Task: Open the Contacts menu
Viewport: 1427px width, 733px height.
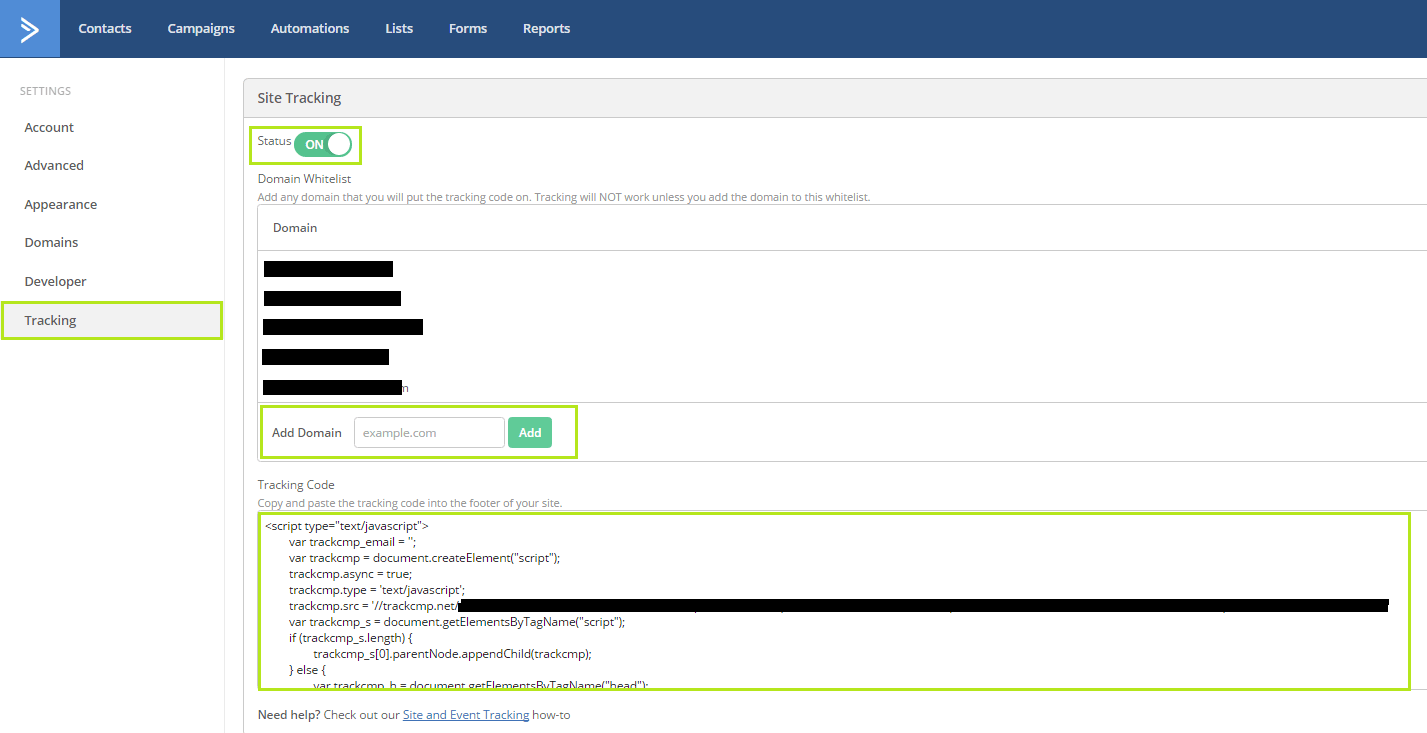Action: (x=105, y=29)
